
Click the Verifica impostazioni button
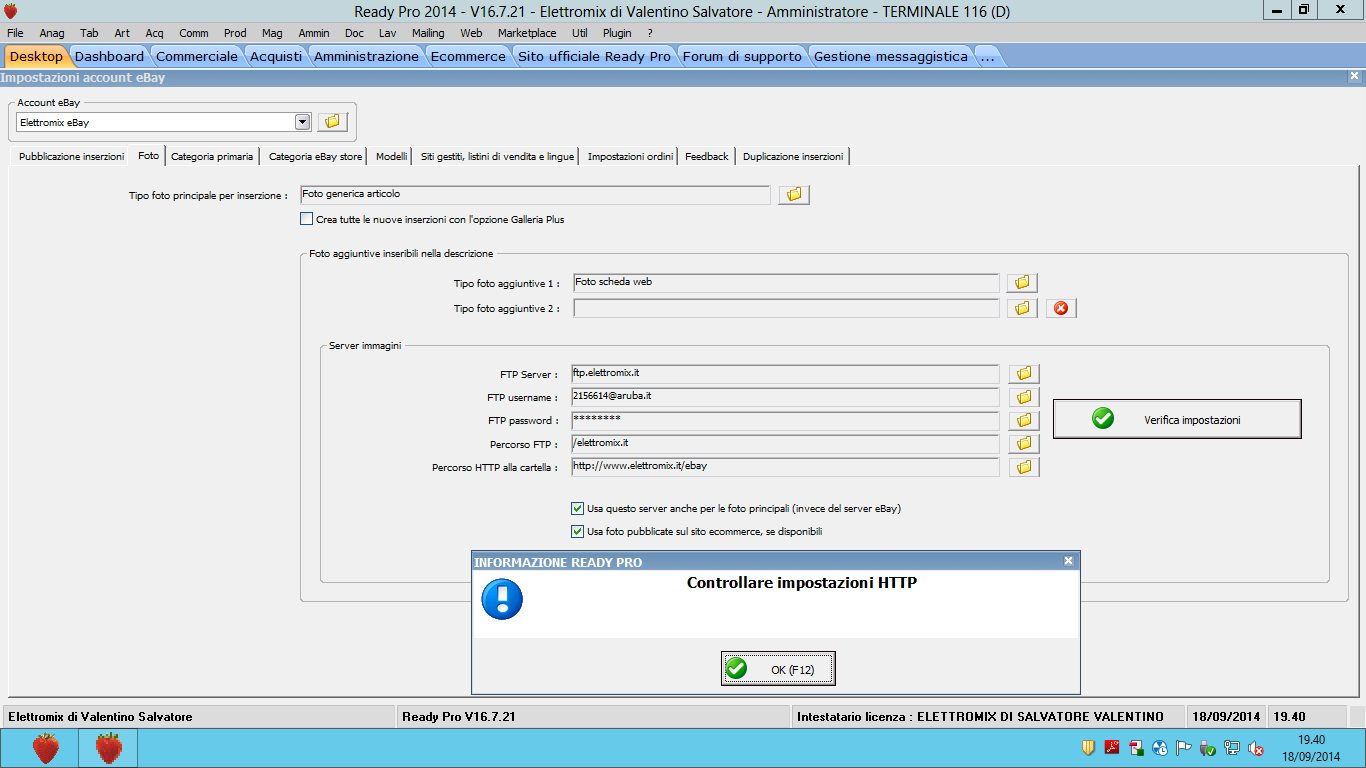pyautogui.click(x=1177, y=419)
